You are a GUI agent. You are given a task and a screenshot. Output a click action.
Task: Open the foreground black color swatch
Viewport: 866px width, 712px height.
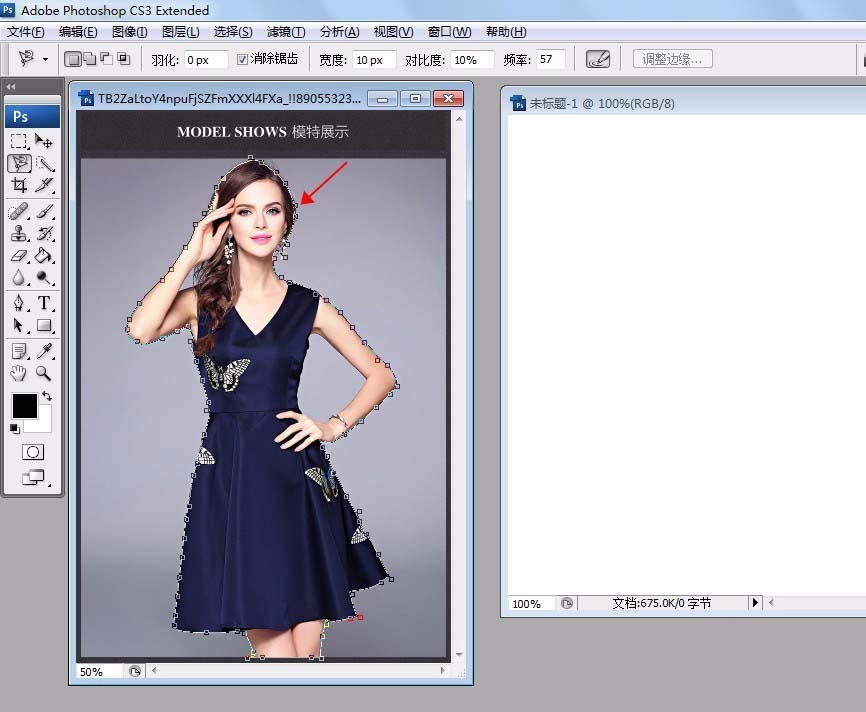[x=24, y=406]
